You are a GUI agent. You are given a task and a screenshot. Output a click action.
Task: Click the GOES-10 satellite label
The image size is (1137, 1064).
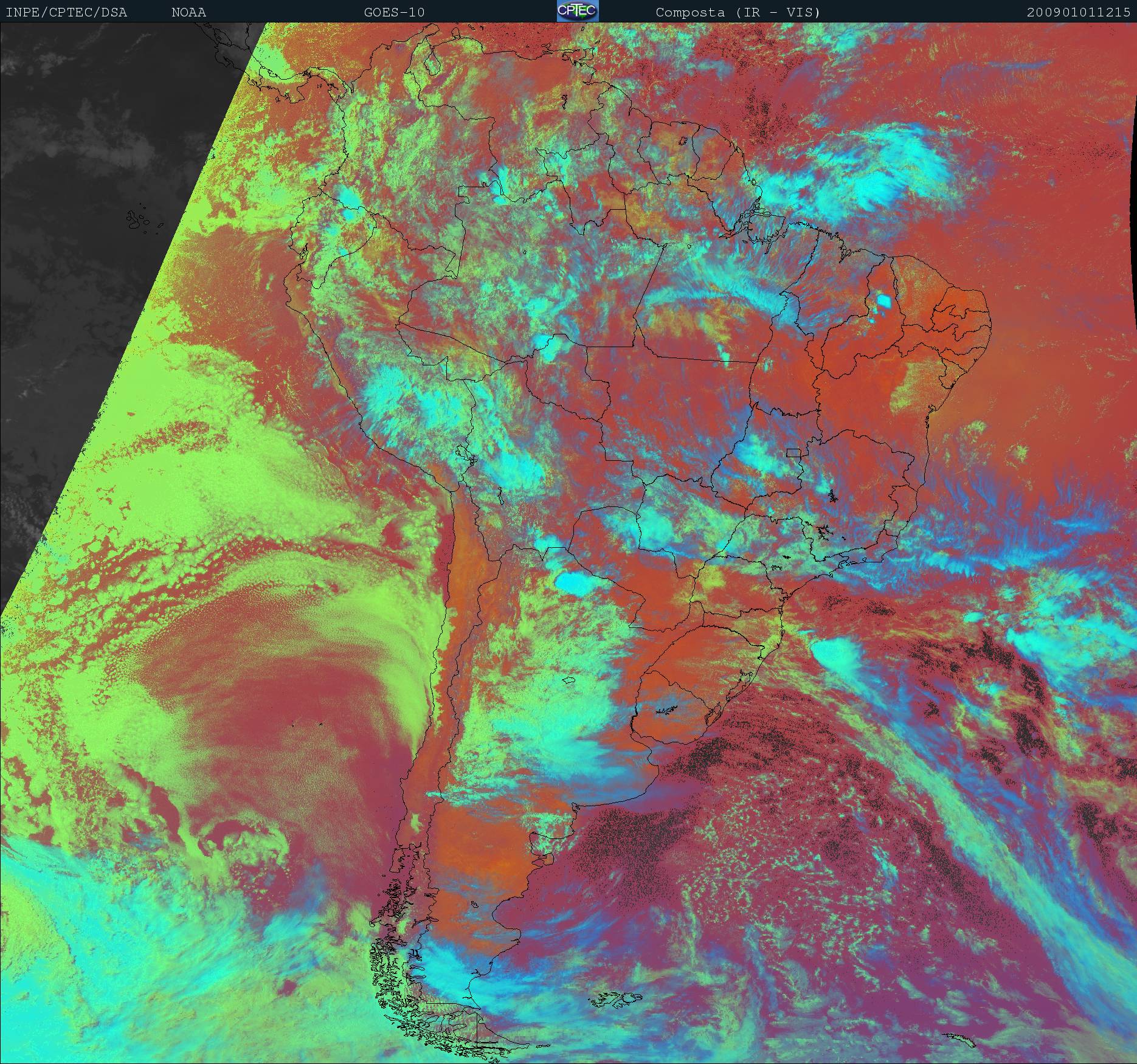pos(394,12)
